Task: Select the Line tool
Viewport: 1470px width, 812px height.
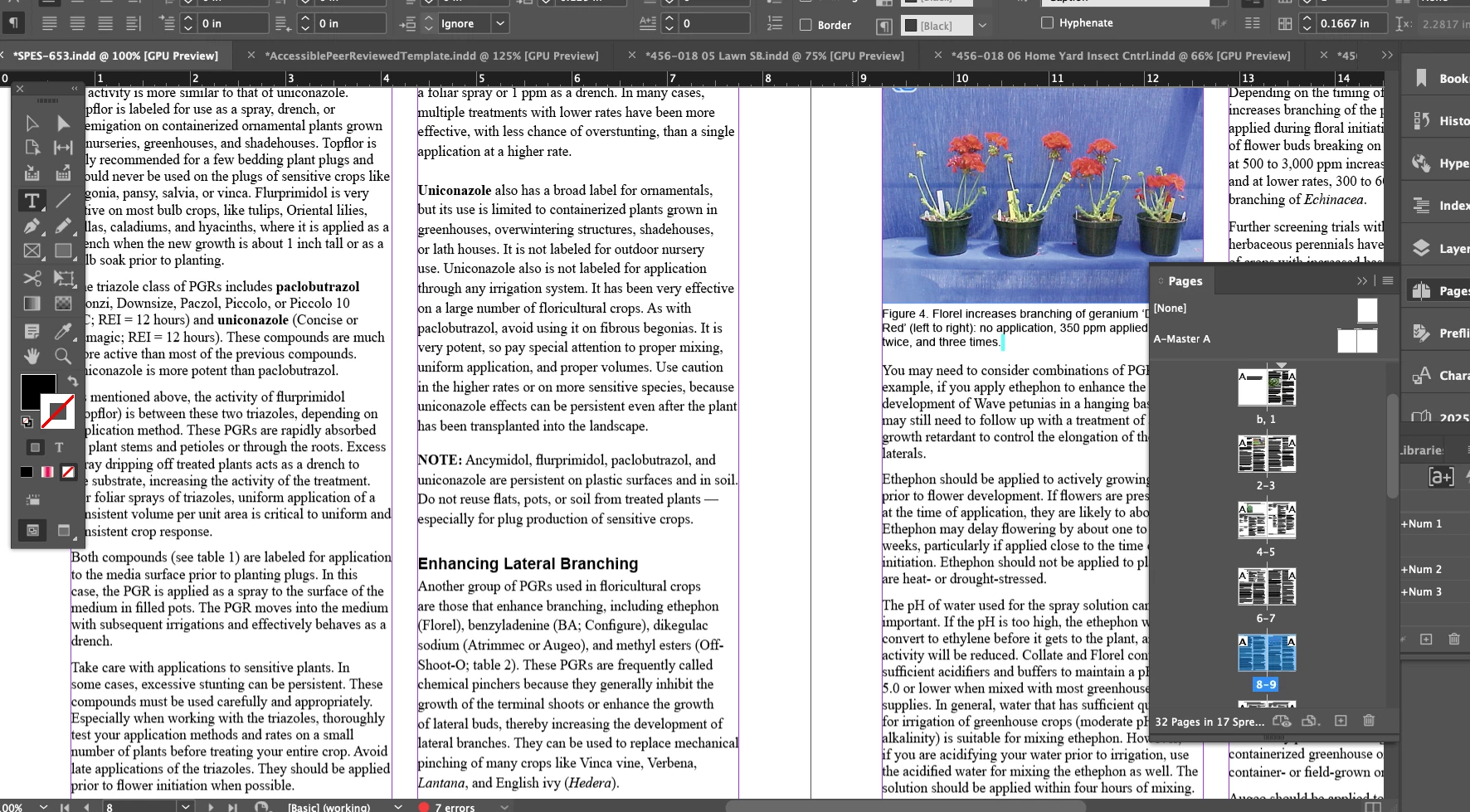Action: (63, 201)
